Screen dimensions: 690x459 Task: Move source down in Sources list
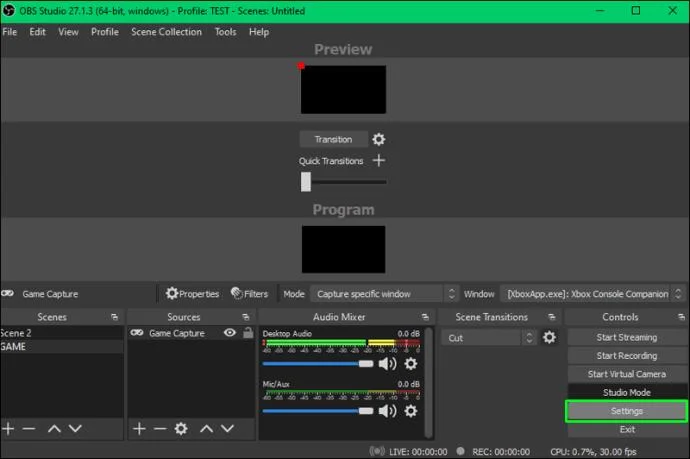228,428
